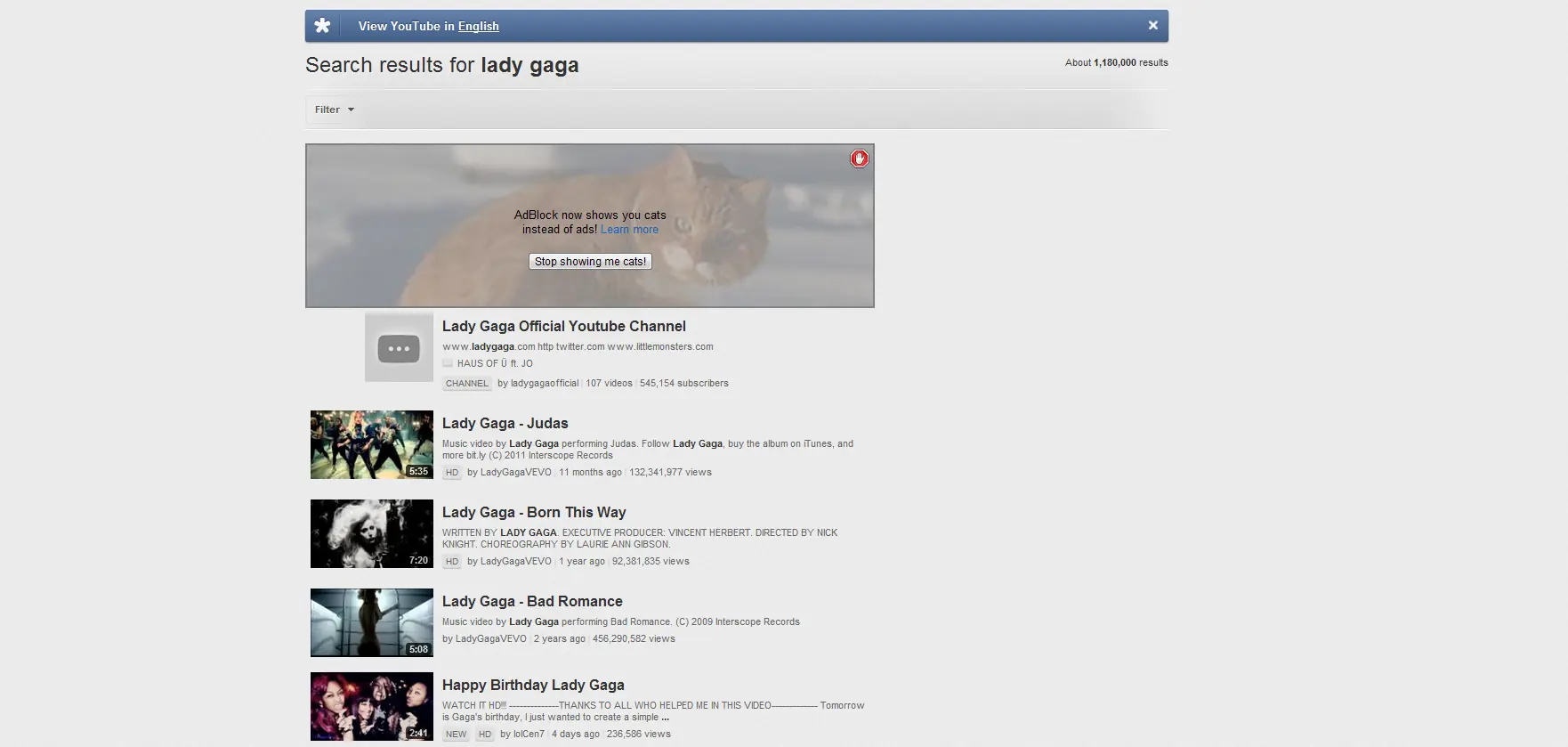Click the 11 months ago text

click(x=590, y=473)
